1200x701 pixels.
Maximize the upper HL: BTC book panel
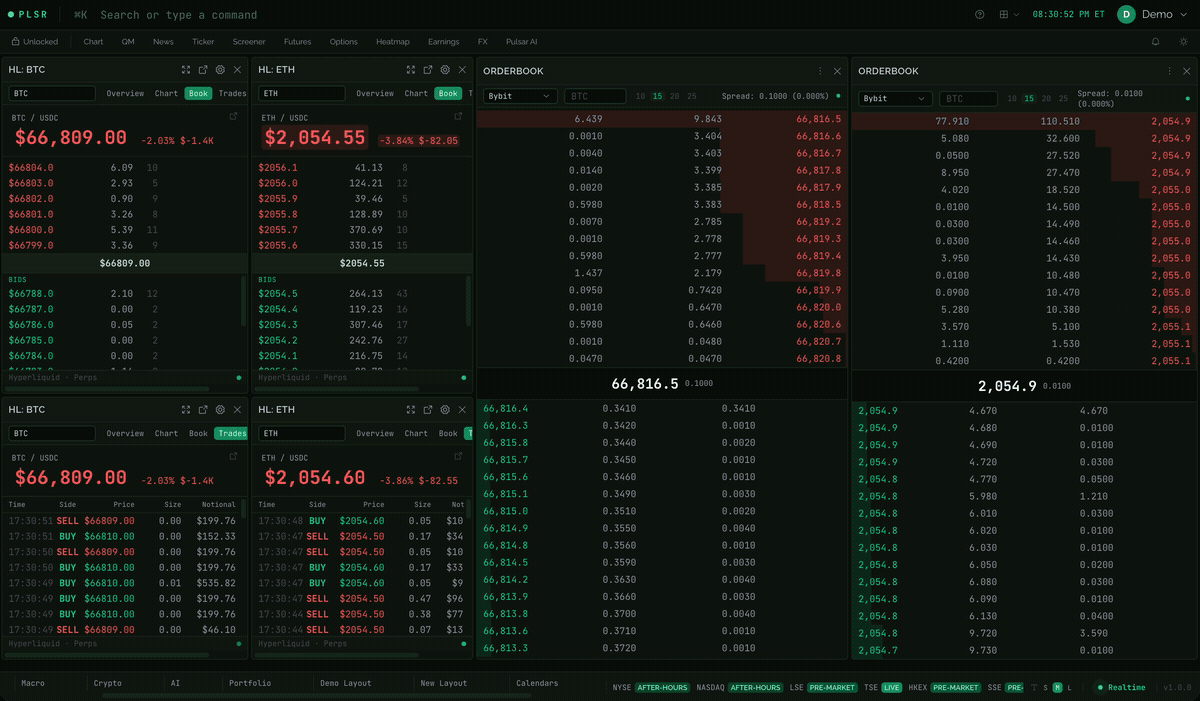click(x=186, y=70)
